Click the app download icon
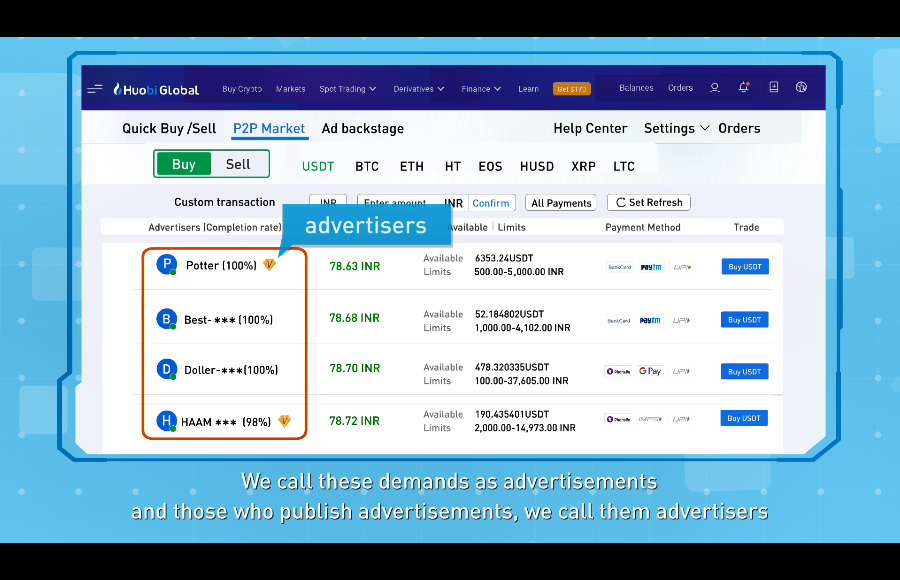 tap(774, 87)
